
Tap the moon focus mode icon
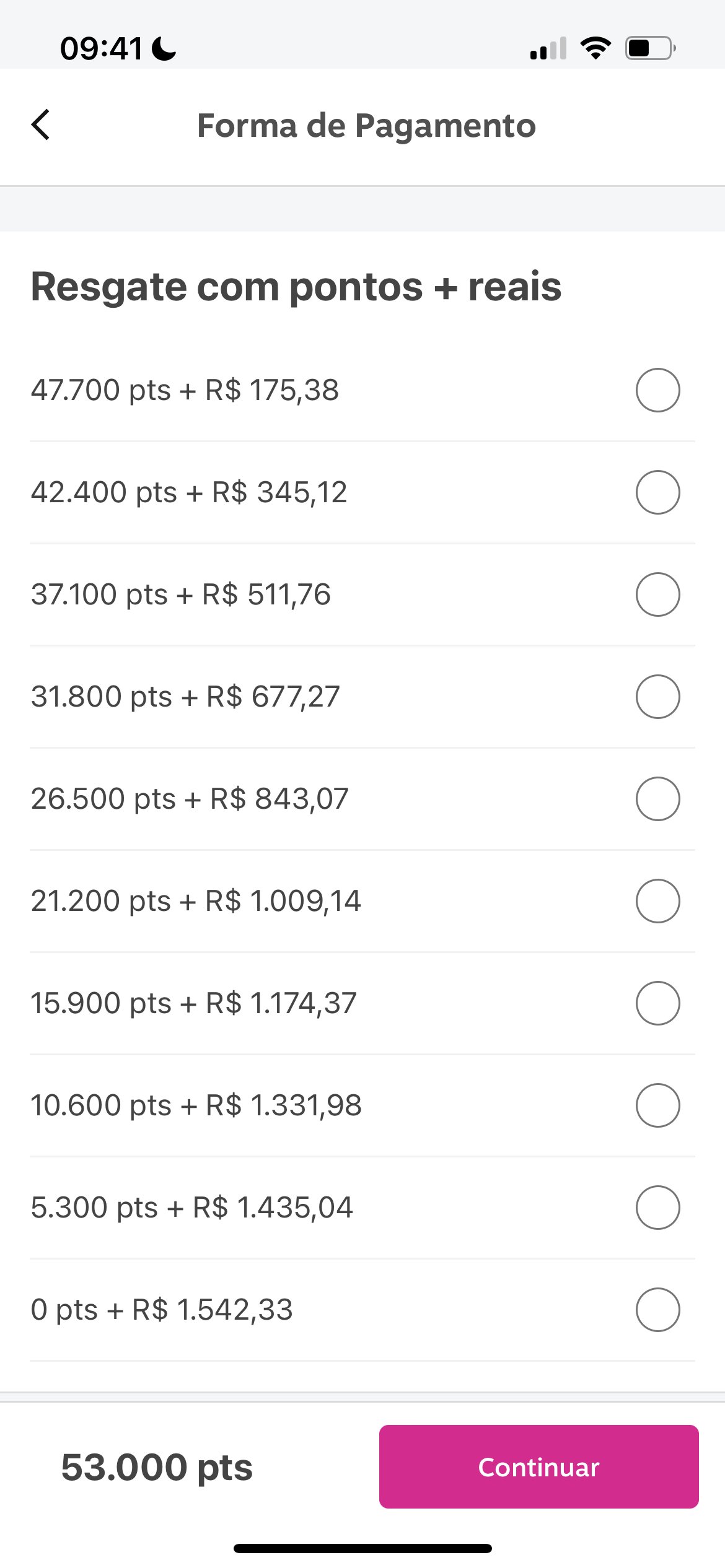pyautogui.click(x=164, y=48)
